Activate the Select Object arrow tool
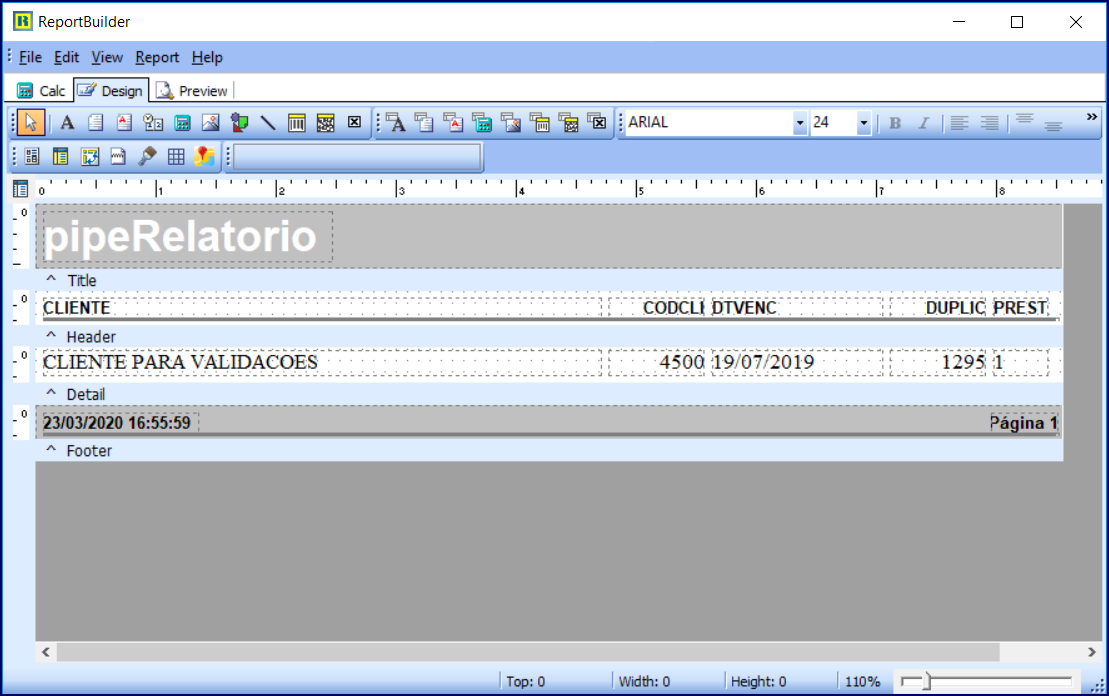 [x=30, y=122]
